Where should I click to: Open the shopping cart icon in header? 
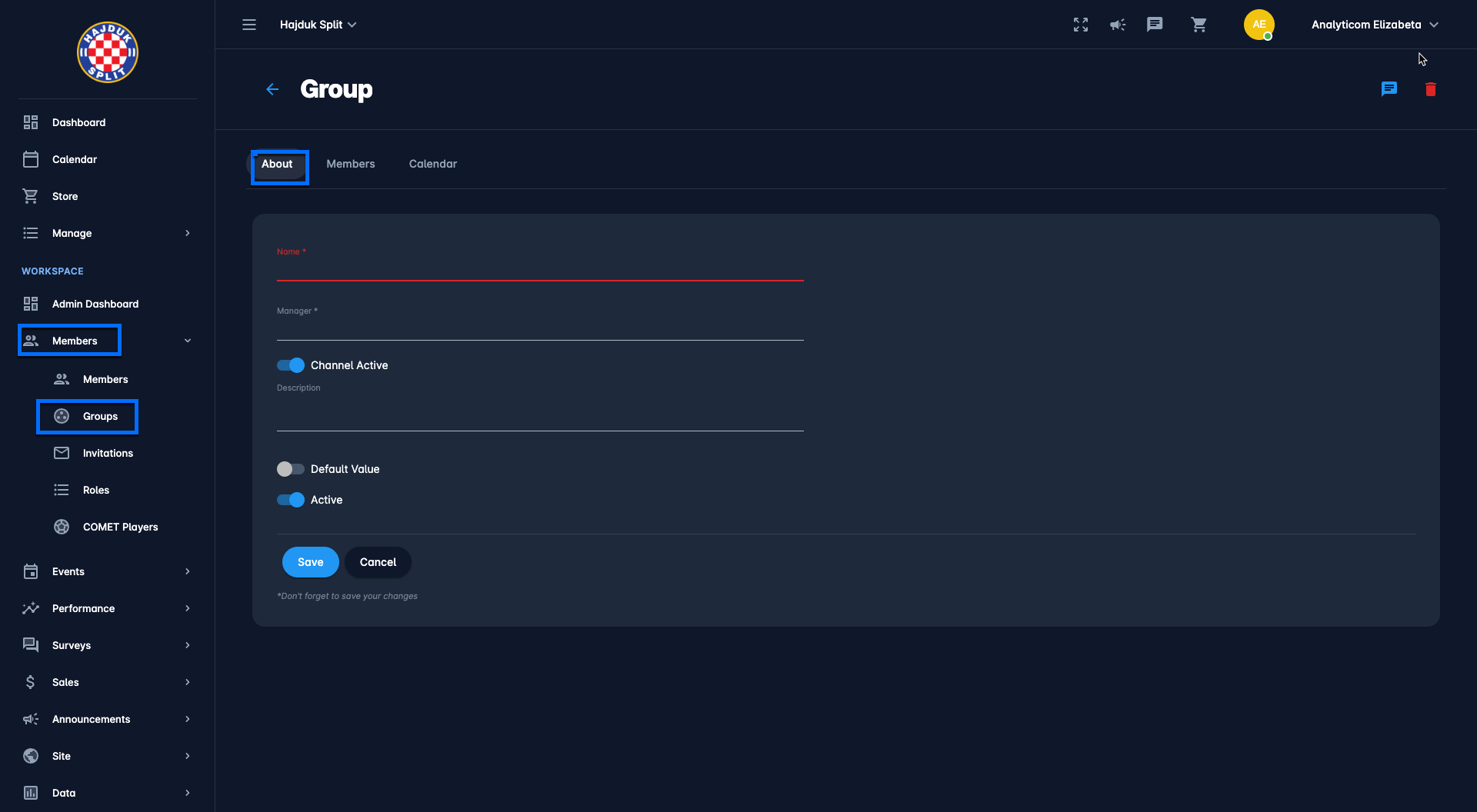(1199, 25)
